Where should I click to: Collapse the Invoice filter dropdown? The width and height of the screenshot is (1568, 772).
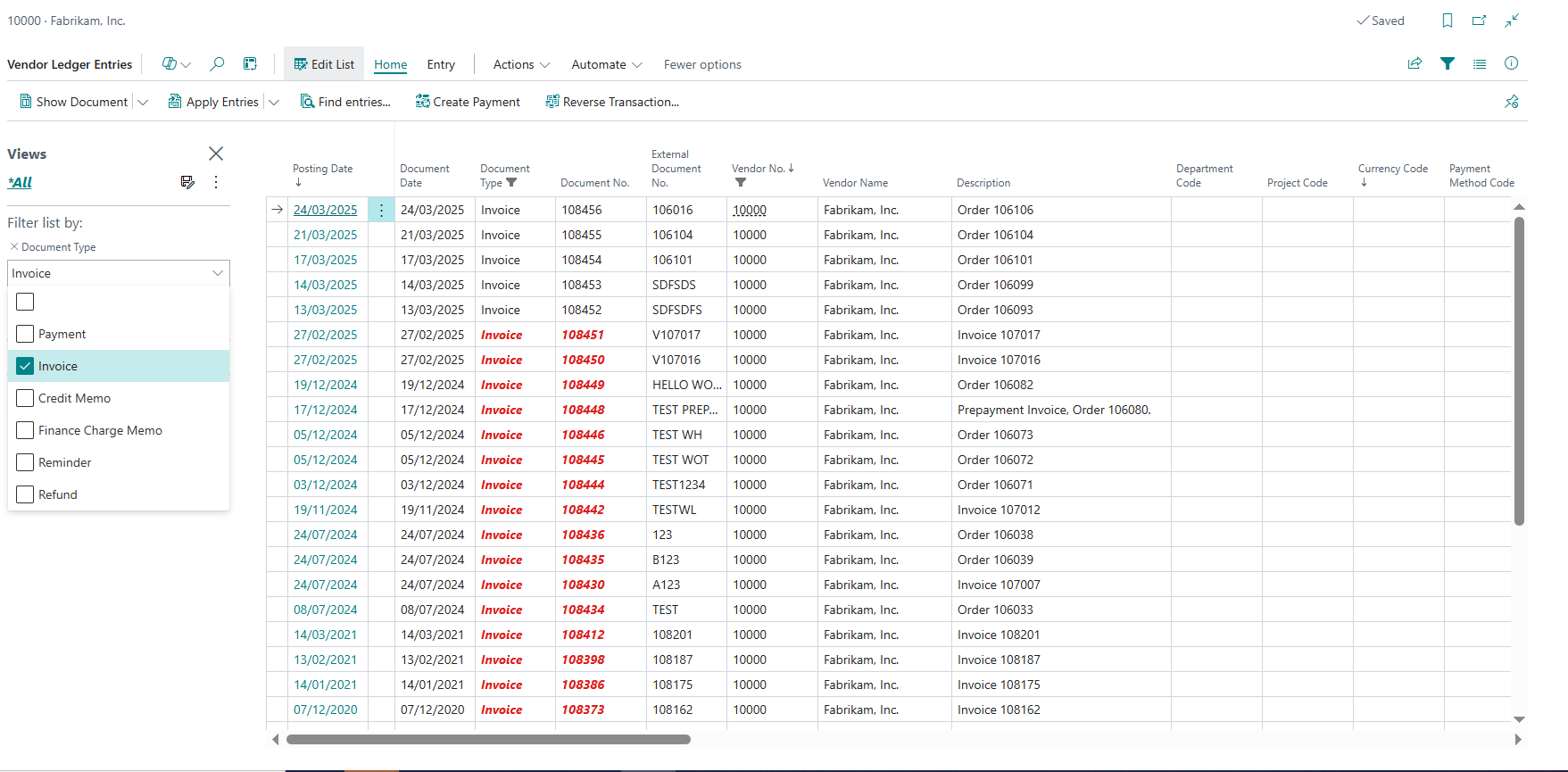click(x=218, y=273)
